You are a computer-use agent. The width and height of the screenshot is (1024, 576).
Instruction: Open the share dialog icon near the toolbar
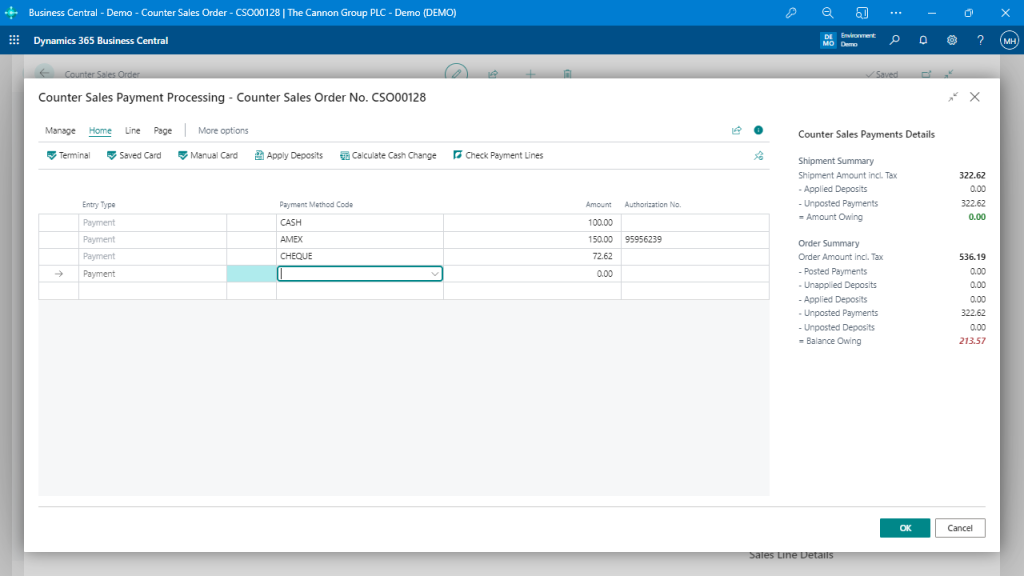[x=736, y=130]
